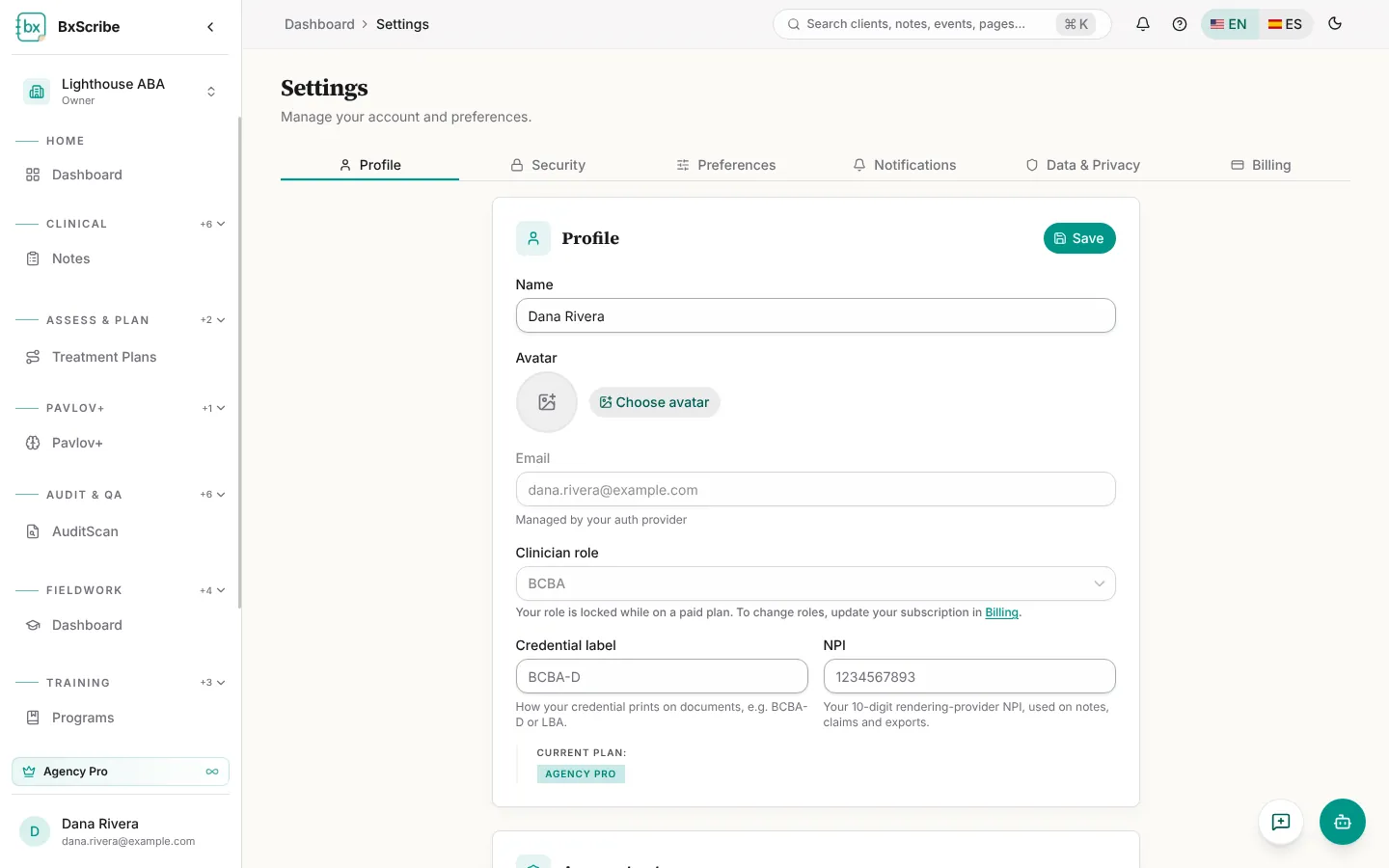1389x868 pixels.
Task: Click the Choose avatar button
Action: click(x=655, y=402)
